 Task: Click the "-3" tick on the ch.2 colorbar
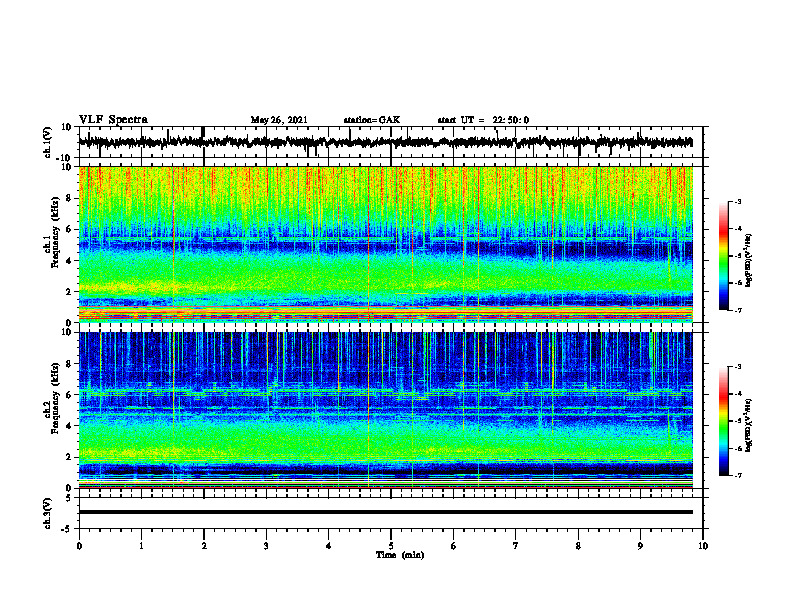click(738, 367)
